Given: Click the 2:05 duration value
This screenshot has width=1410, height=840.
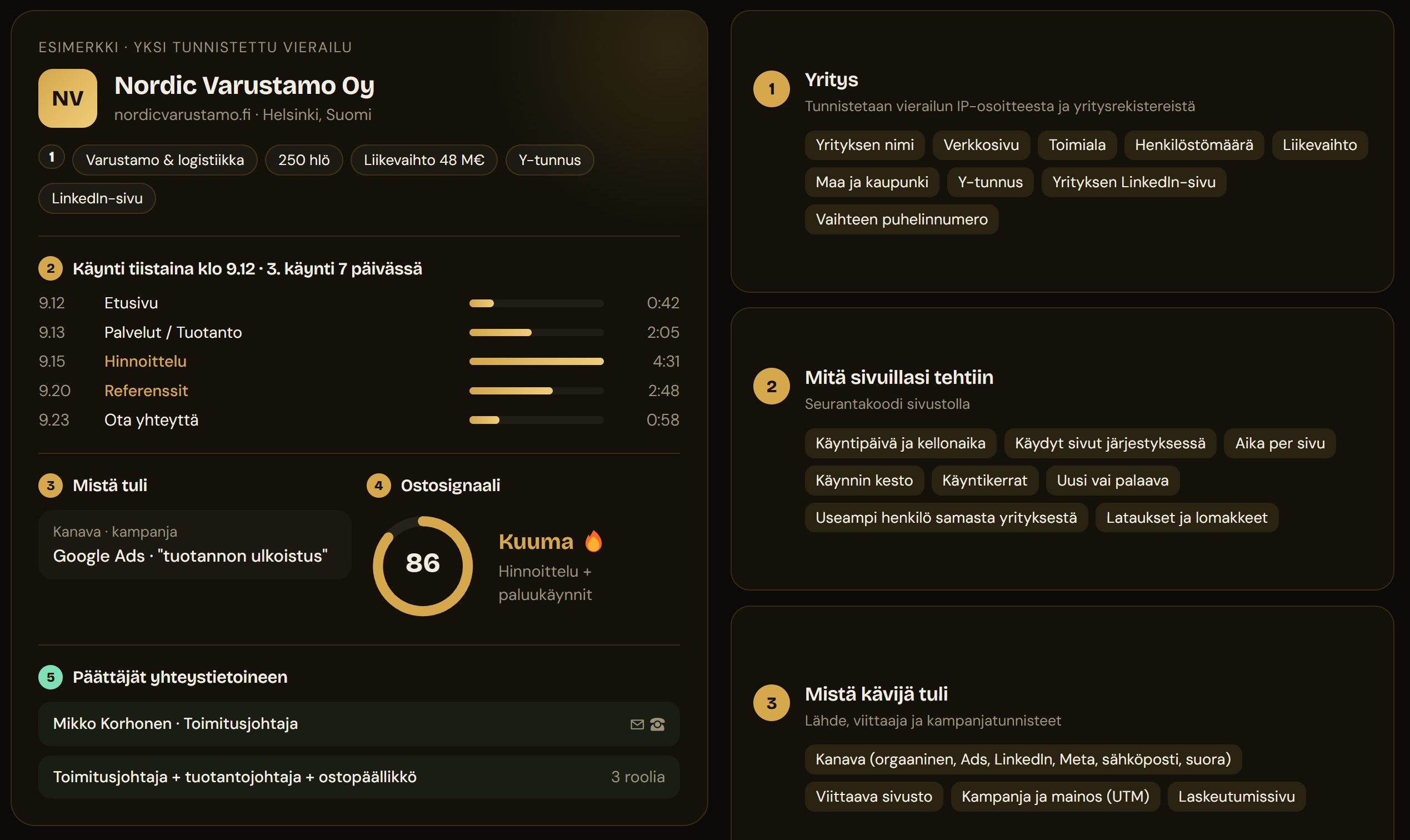Looking at the screenshot, I should tap(663, 333).
